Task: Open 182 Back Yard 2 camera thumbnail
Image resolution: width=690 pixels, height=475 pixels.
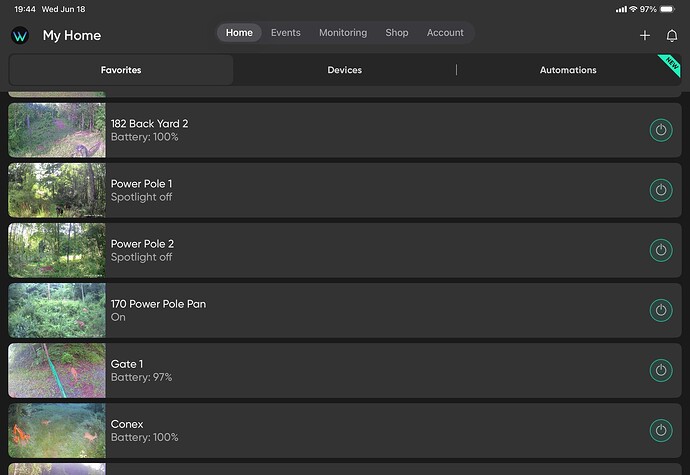Action: tap(57, 130)
